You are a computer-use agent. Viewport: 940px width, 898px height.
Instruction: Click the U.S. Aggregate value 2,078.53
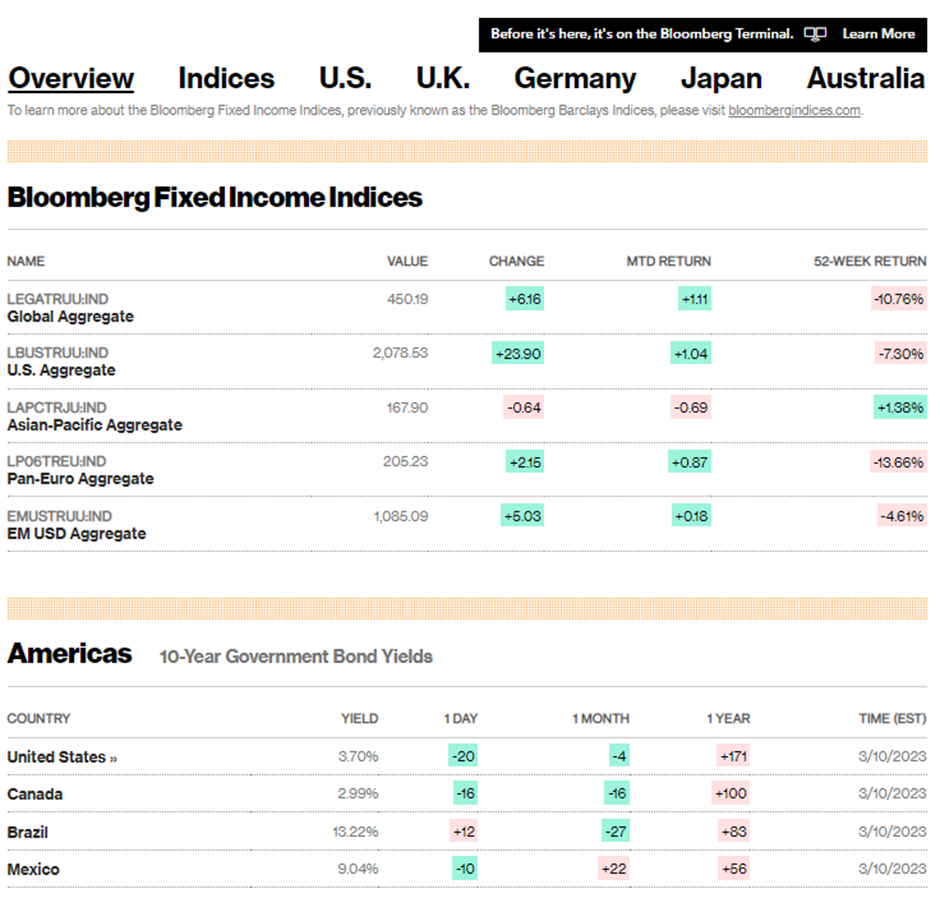[400, 352]
